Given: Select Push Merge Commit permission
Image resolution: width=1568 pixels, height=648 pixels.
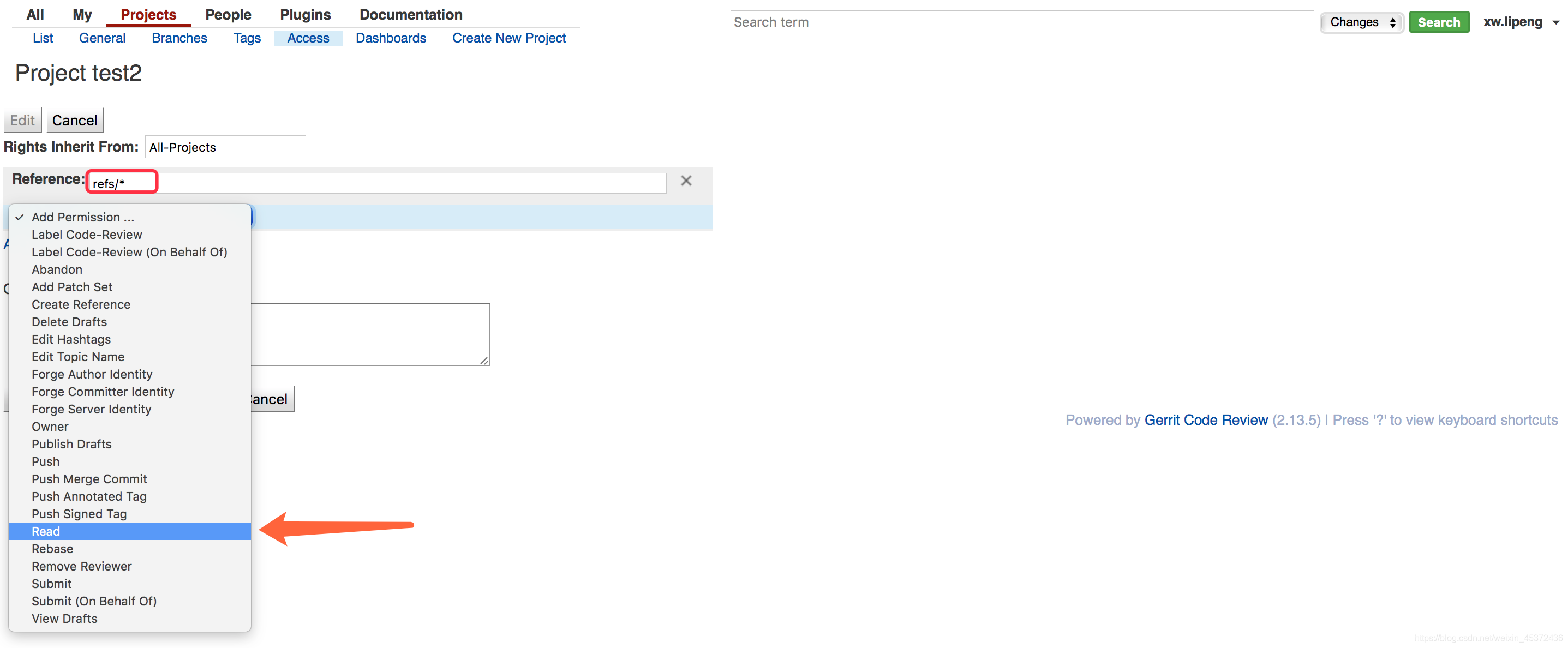Looking at the screenshot, I should pyautogui.click(x=89, y=479).
